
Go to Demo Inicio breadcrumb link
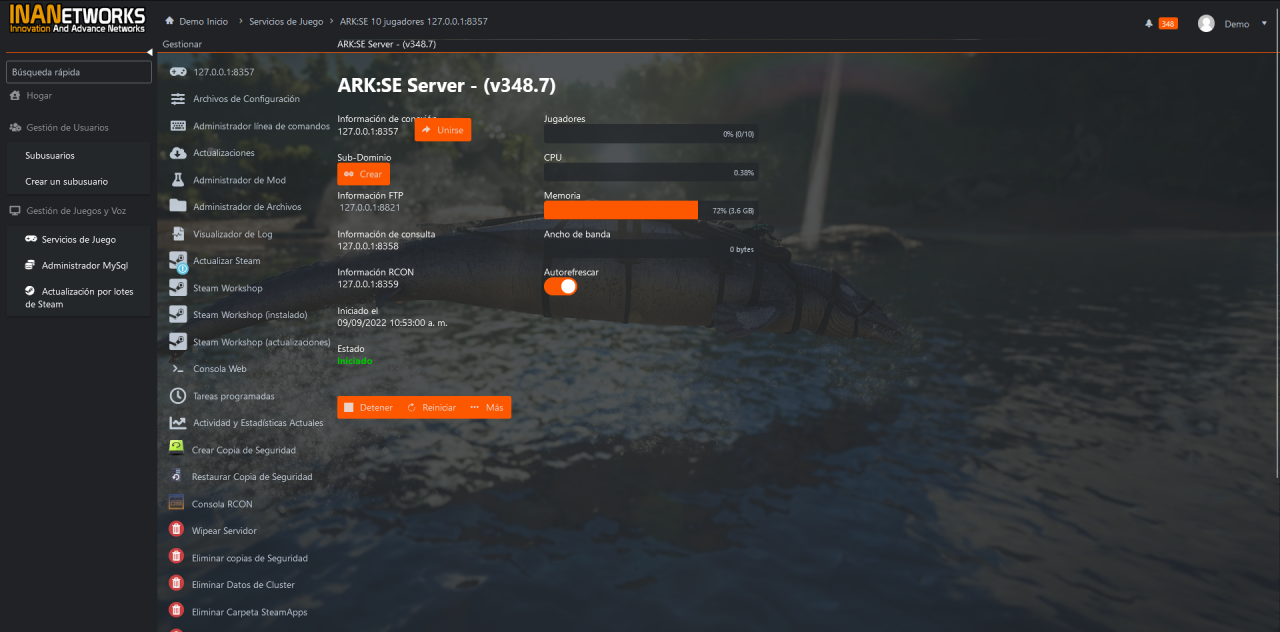(x=202, y=21)
